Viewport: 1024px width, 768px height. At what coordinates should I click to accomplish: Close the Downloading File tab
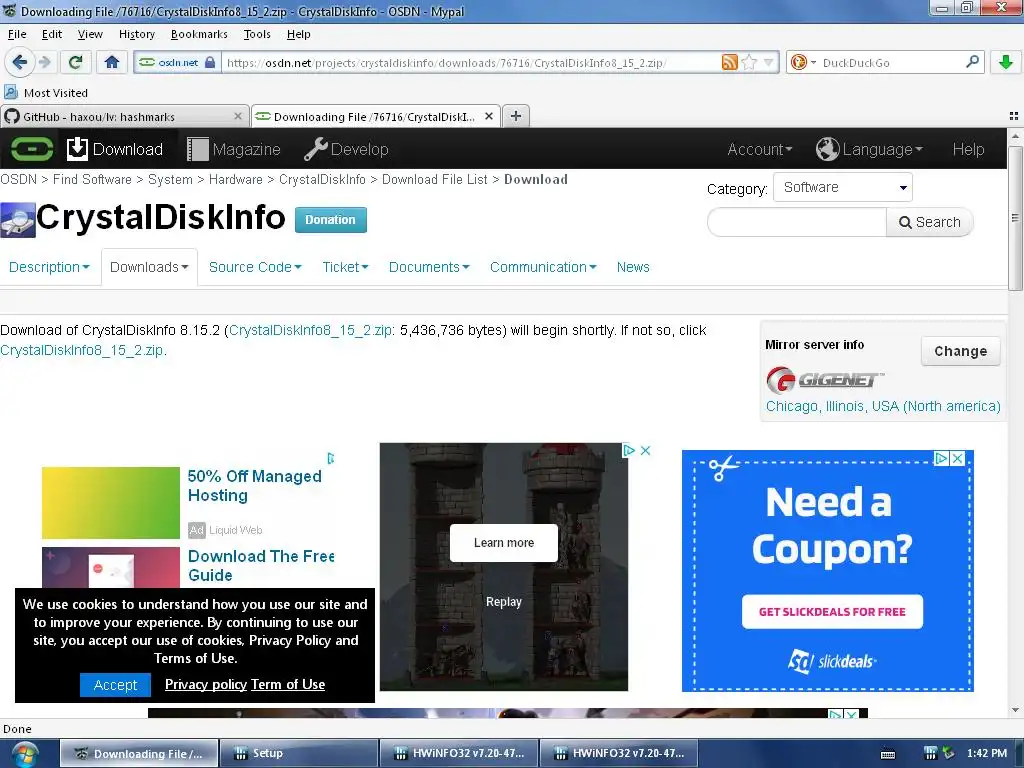pyautogui.click(x=488, y=116)
